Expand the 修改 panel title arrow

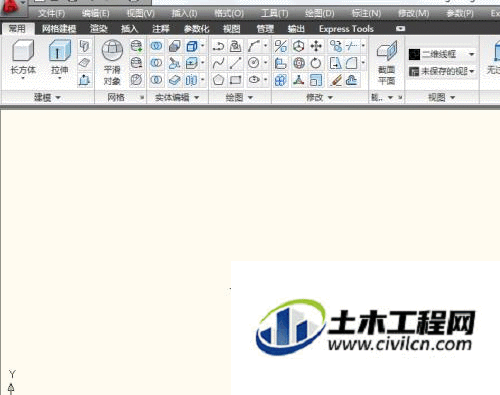[x=330, y=98]
